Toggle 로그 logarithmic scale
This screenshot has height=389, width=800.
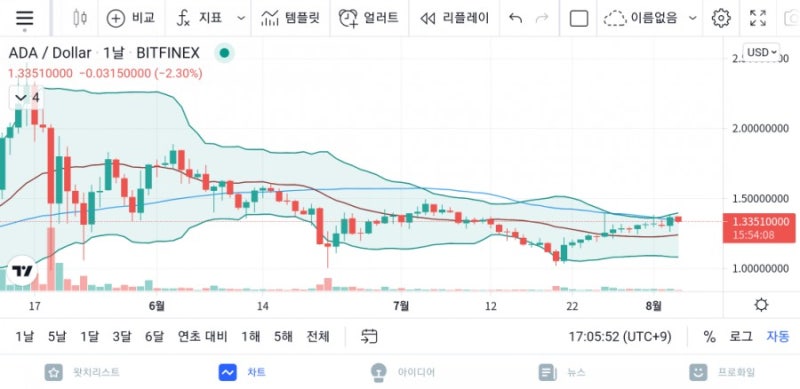740,336
